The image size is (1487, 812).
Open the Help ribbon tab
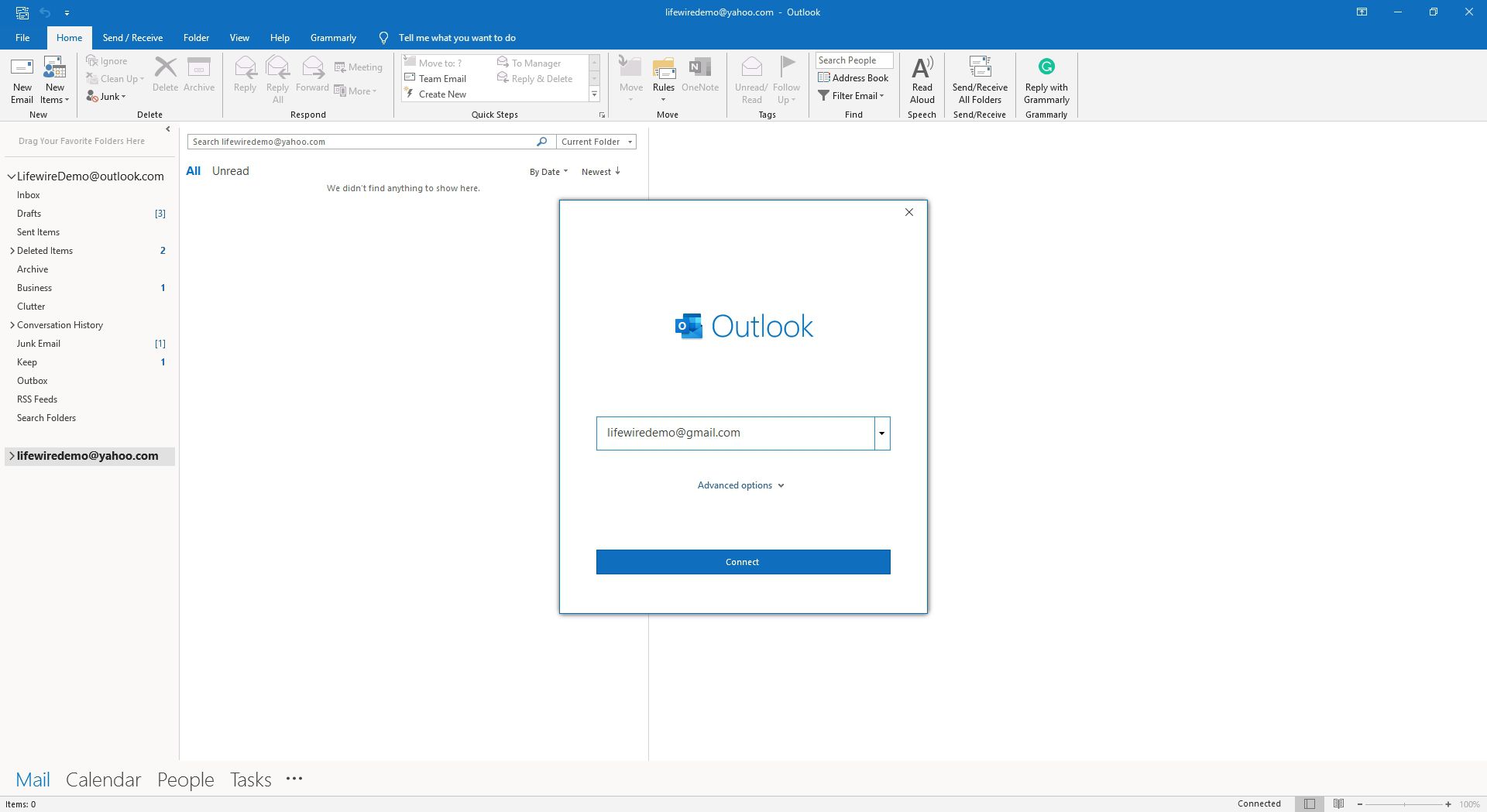click(280, 38)
